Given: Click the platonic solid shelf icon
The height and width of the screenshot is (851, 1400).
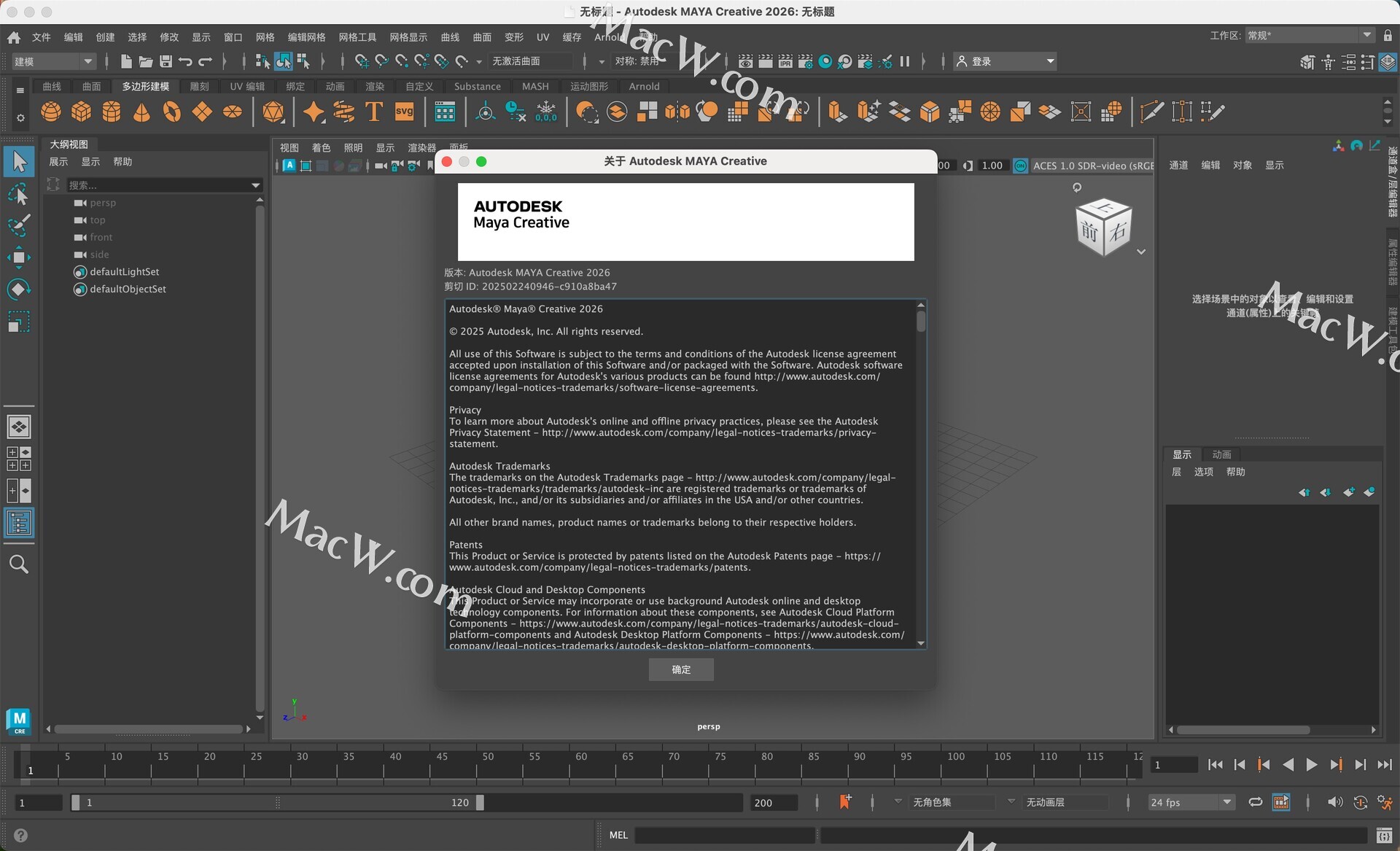Looking at the screenshot, I should (x=273, y=112).
